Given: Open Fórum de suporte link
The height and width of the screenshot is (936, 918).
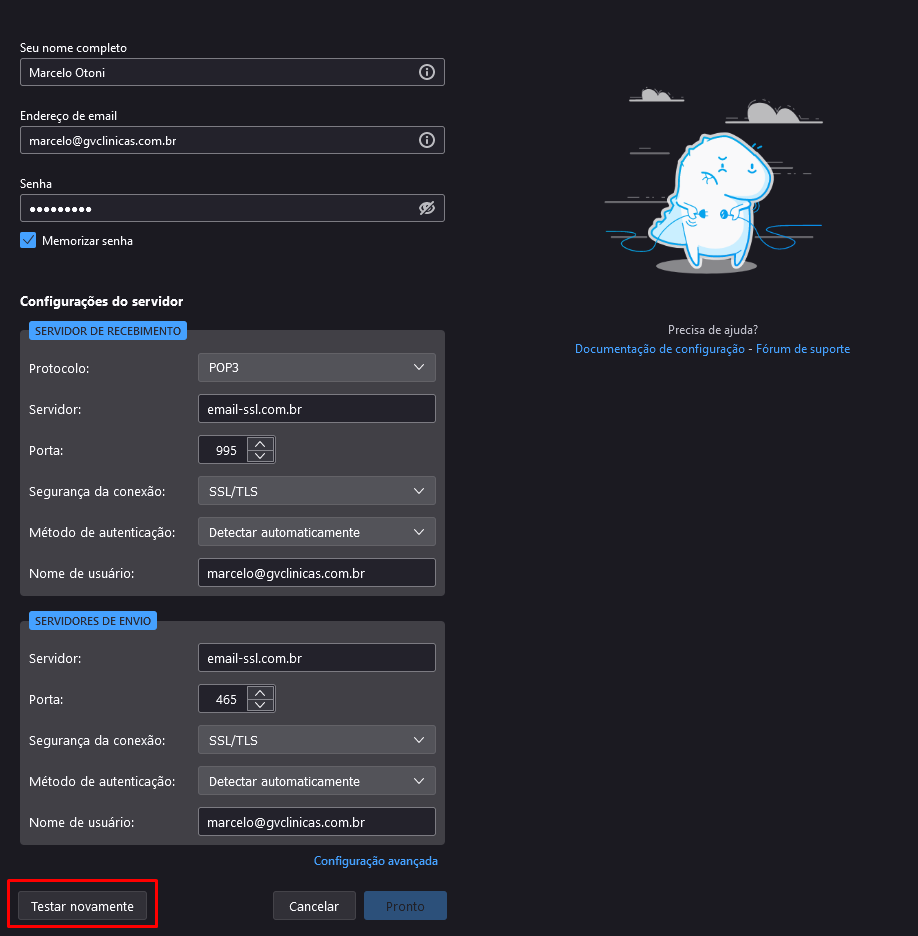Looking at the screenshot, I should pyautogui.click(x=803, y=349).
